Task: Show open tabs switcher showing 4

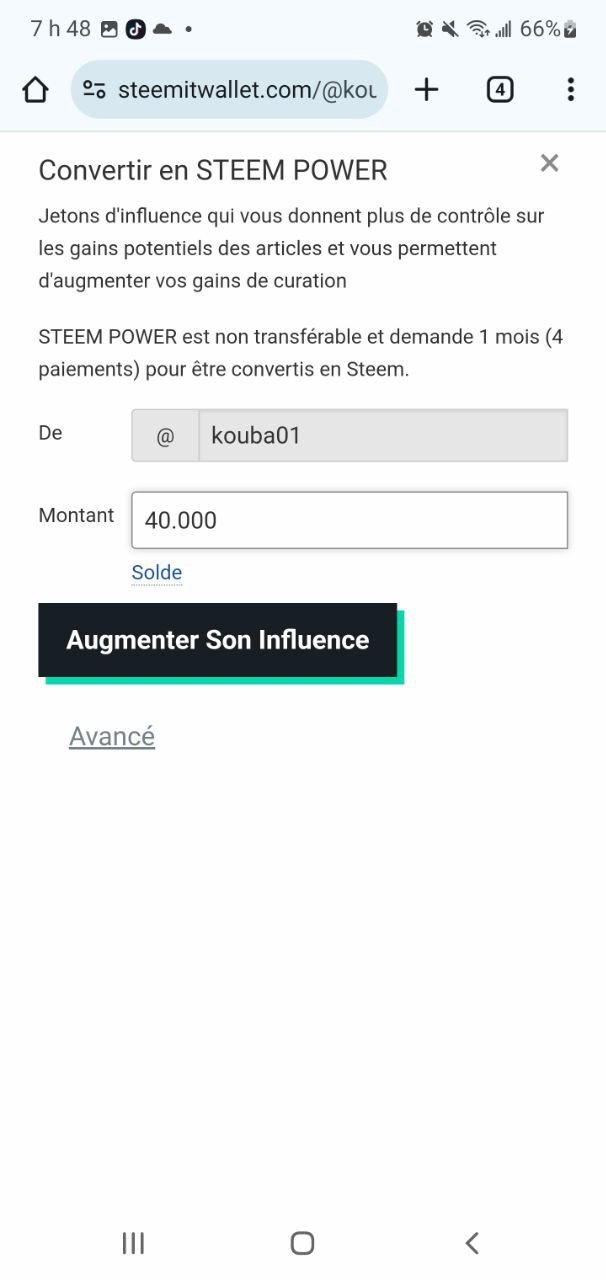Action: [500, 90]
